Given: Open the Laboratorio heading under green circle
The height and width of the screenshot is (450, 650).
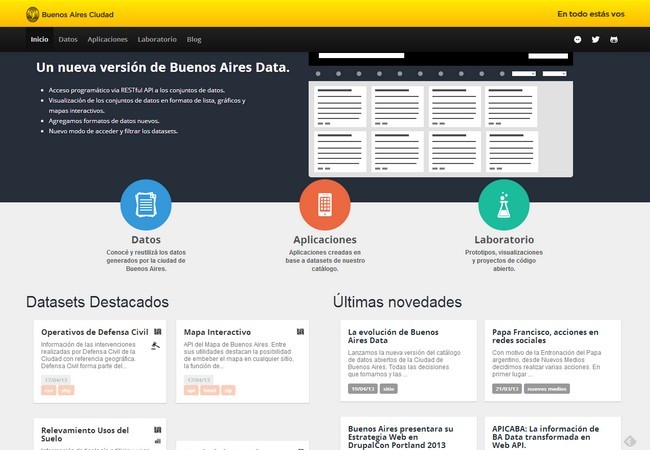Looking at the screenshot, I should click(x=504, y=240).
